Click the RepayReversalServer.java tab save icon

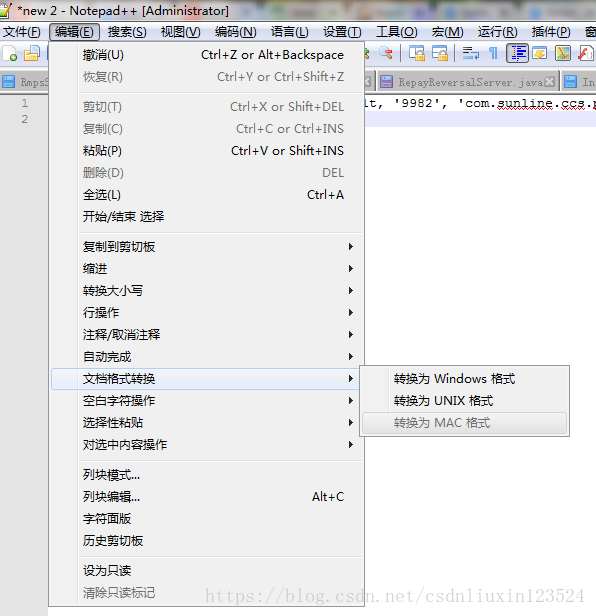(387, 82)
